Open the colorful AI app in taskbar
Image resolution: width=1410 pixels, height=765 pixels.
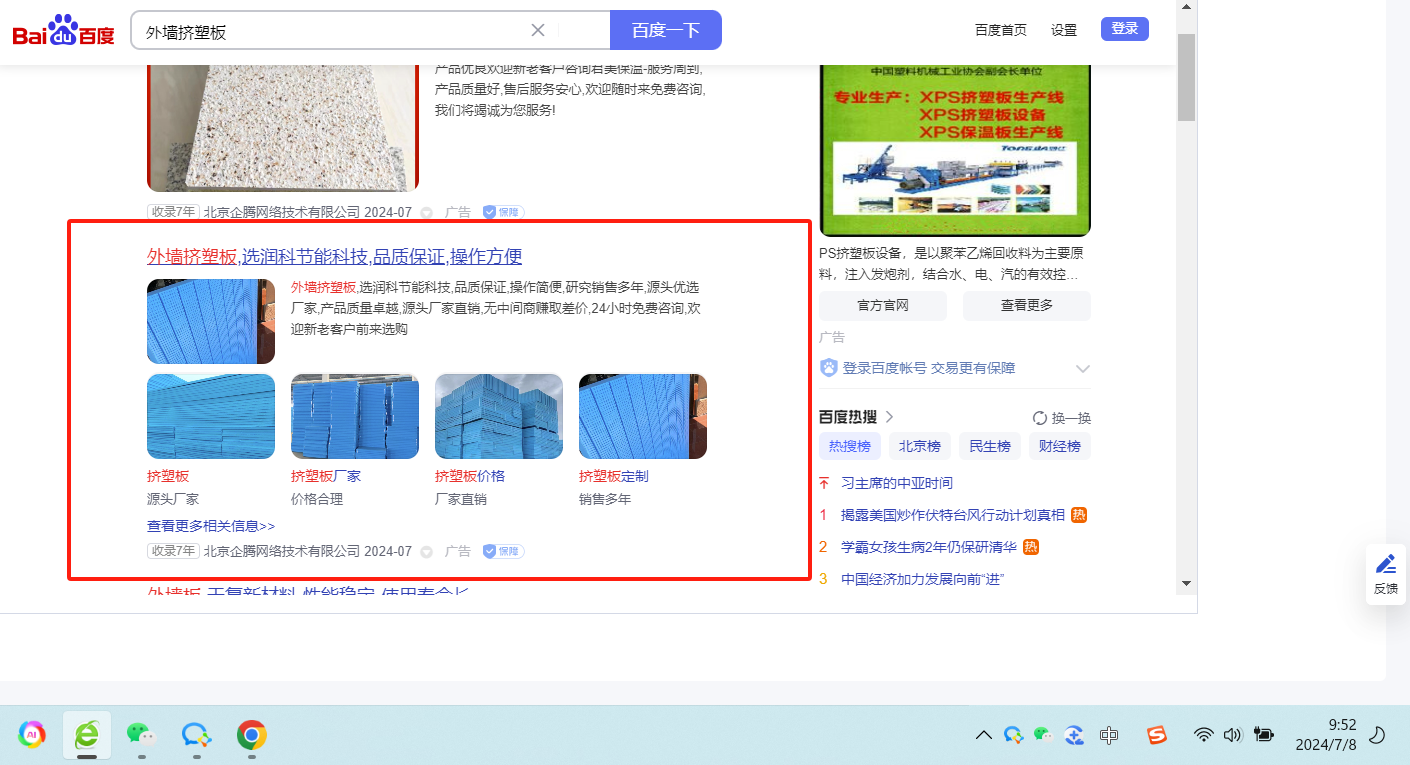click(32, 735)
